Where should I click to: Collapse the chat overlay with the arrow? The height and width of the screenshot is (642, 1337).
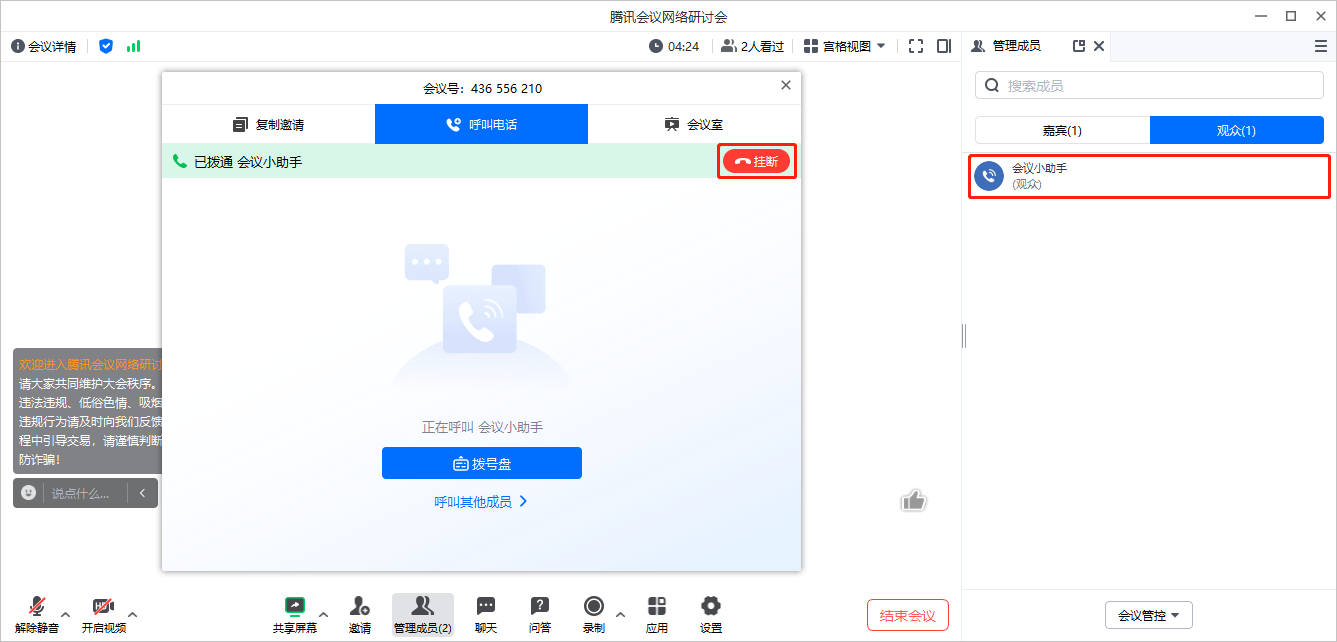(143, 493)
